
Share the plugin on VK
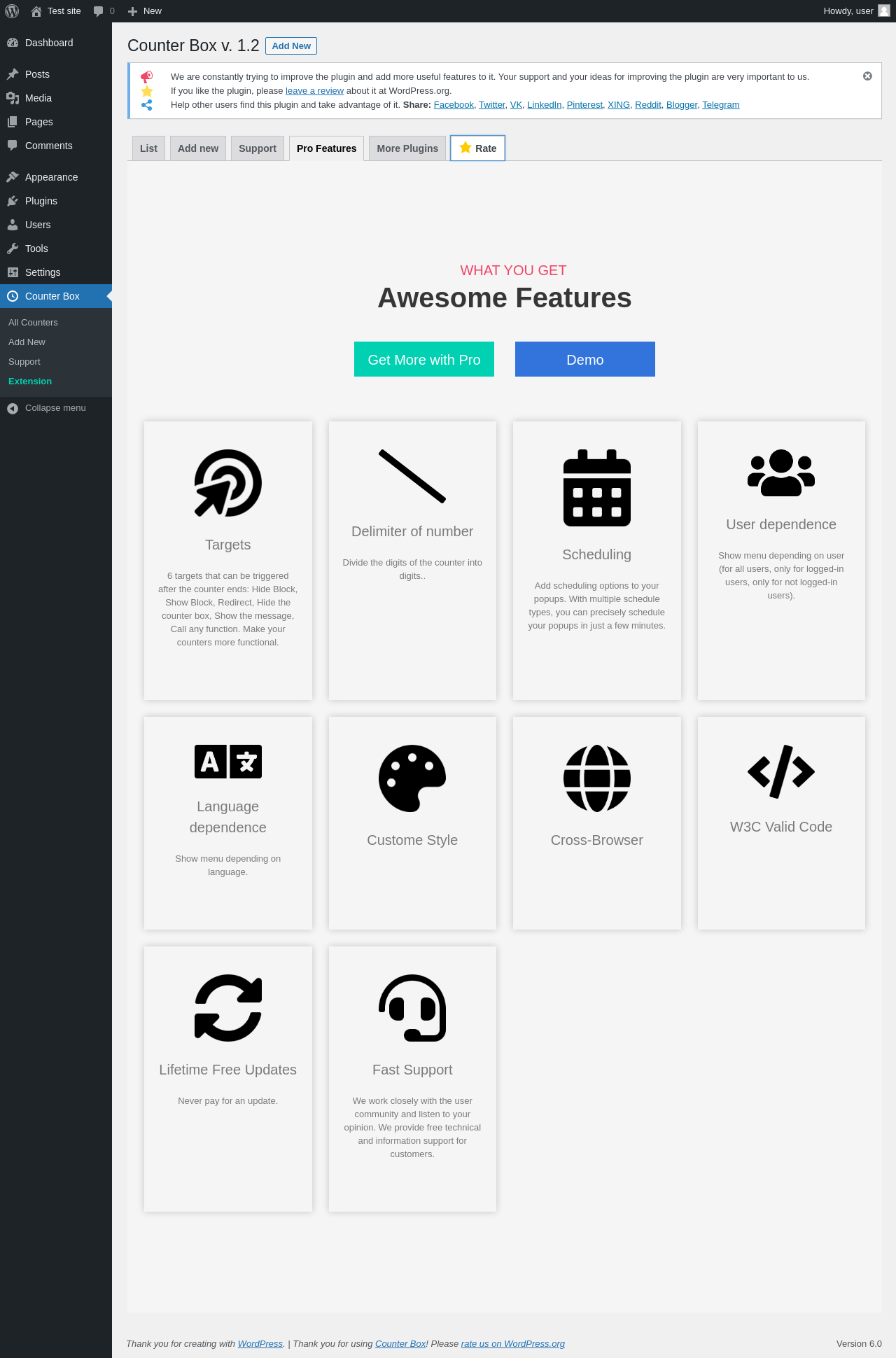click(x=516, y=105)
